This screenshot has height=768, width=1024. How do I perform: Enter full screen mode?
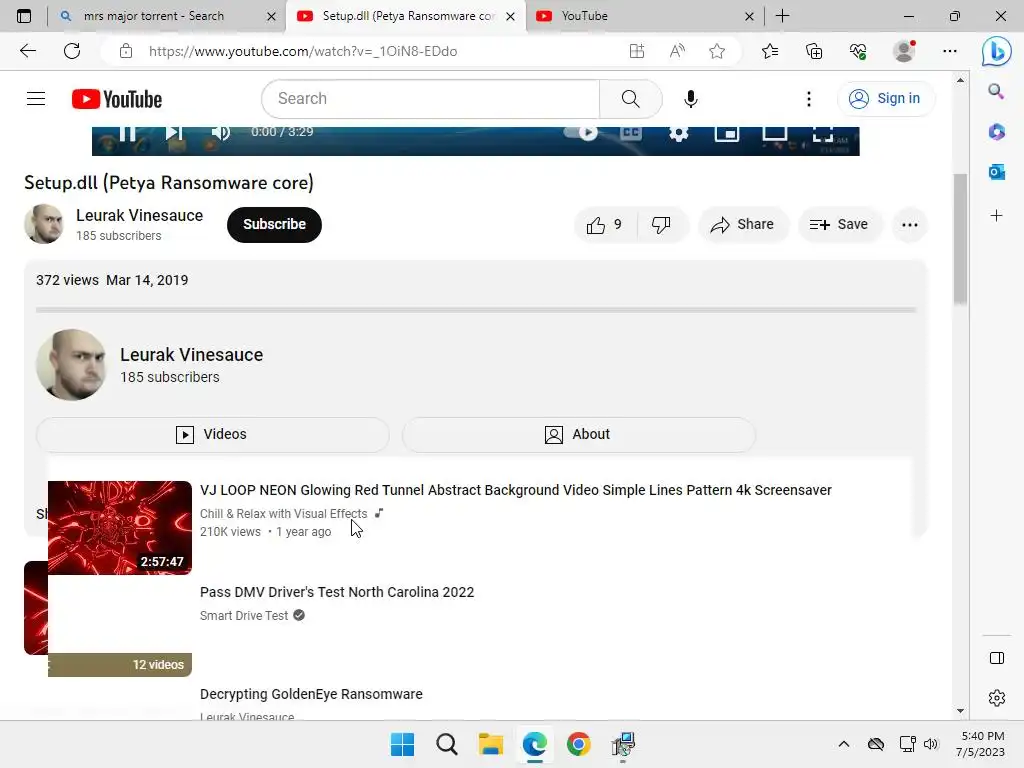[x=823, y=133]
